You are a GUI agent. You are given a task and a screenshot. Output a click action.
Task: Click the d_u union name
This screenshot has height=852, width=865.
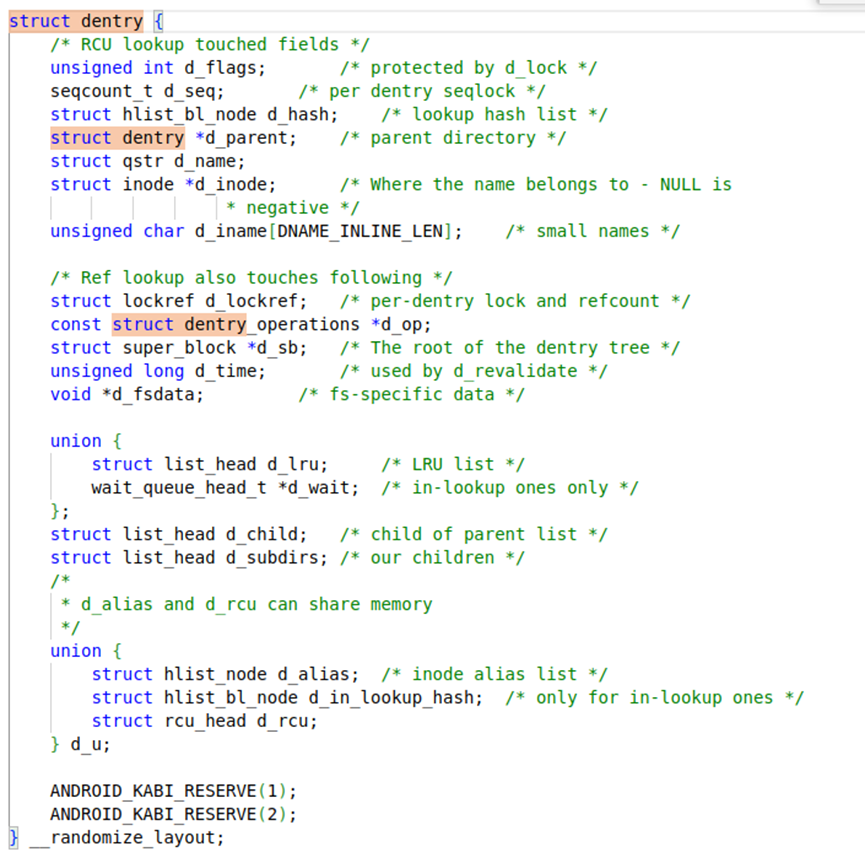click(86, 744)
